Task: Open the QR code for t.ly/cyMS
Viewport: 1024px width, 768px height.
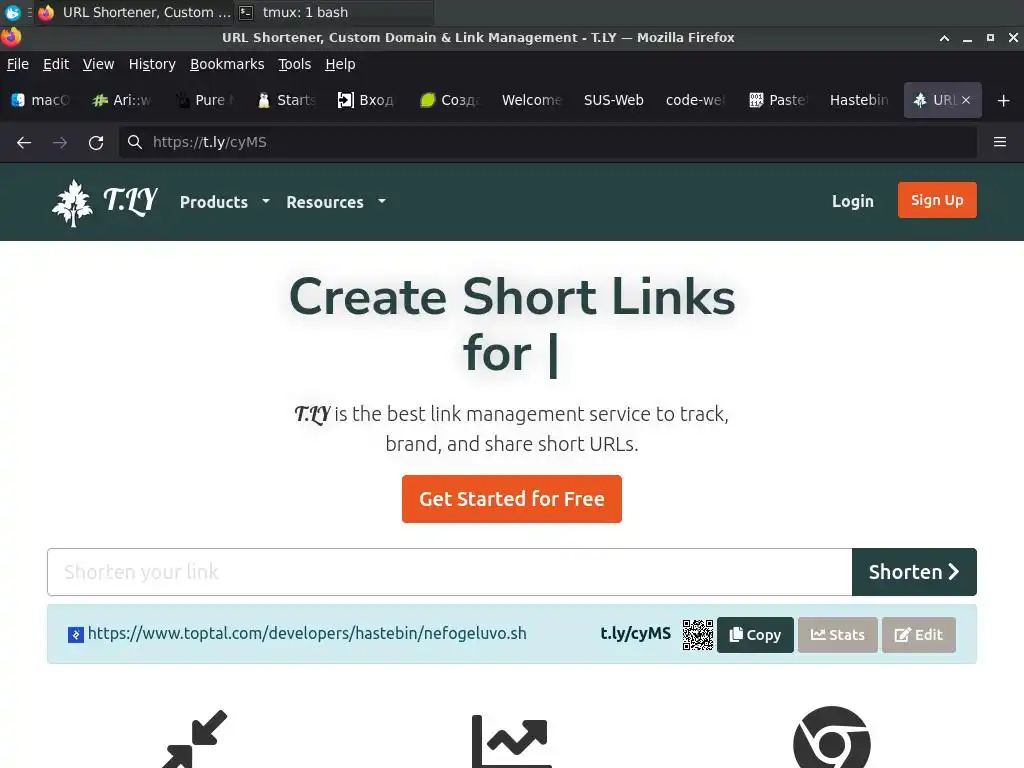Action: 697,635
